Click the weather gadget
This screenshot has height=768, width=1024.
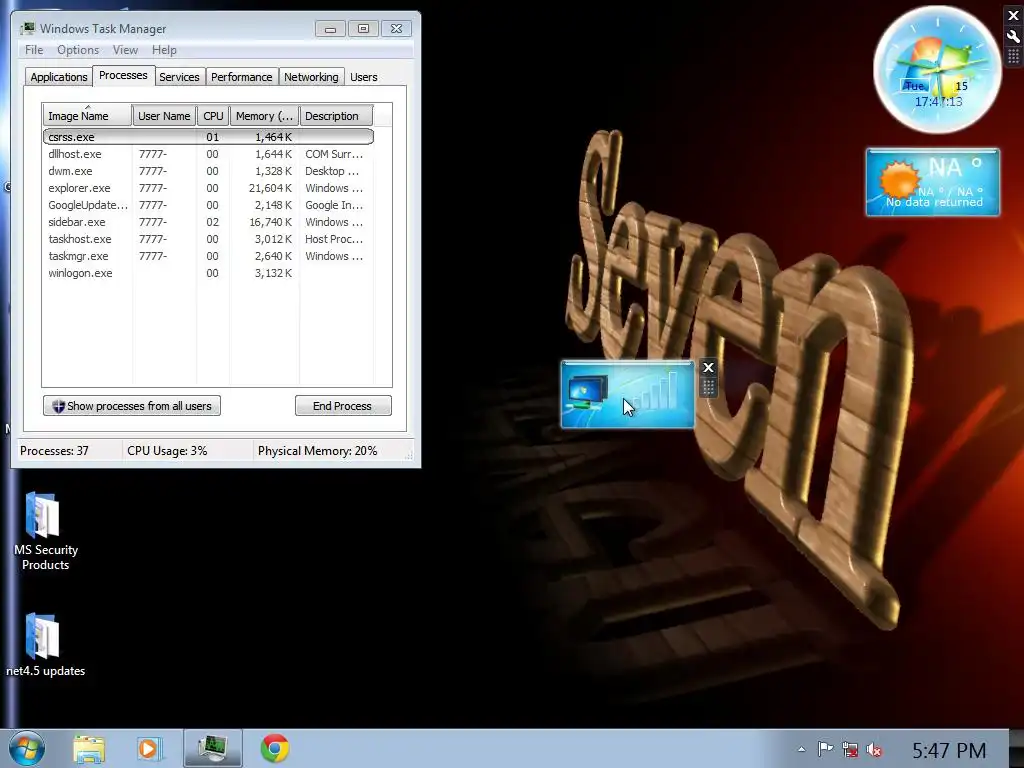[933, 182]
